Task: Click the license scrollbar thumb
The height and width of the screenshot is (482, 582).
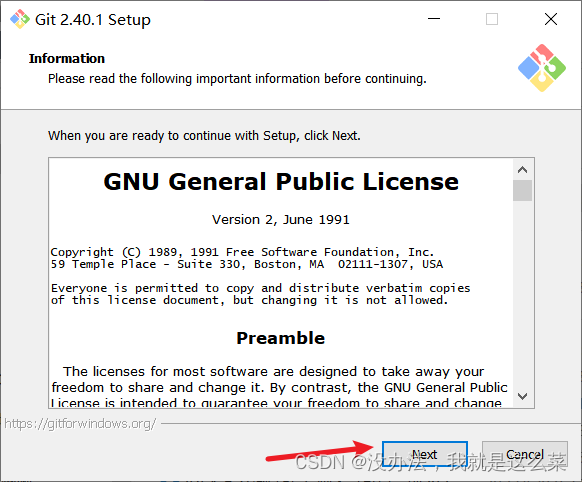Action: coord(522,190)
